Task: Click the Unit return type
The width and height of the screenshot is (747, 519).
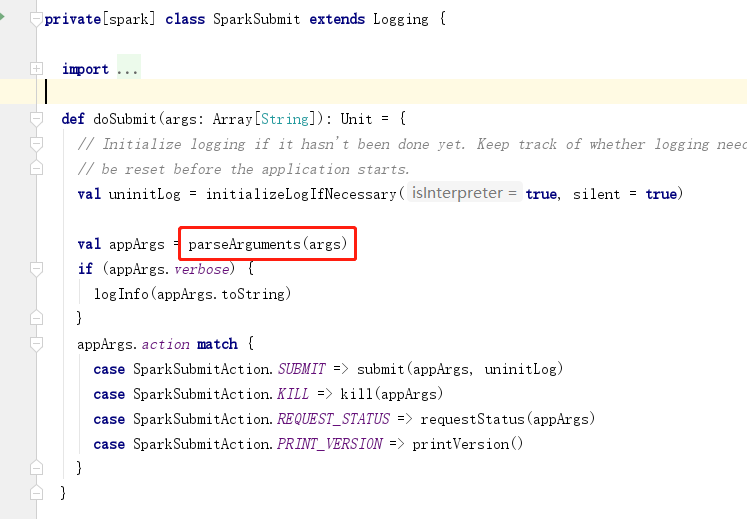Action: pos(356,119)
